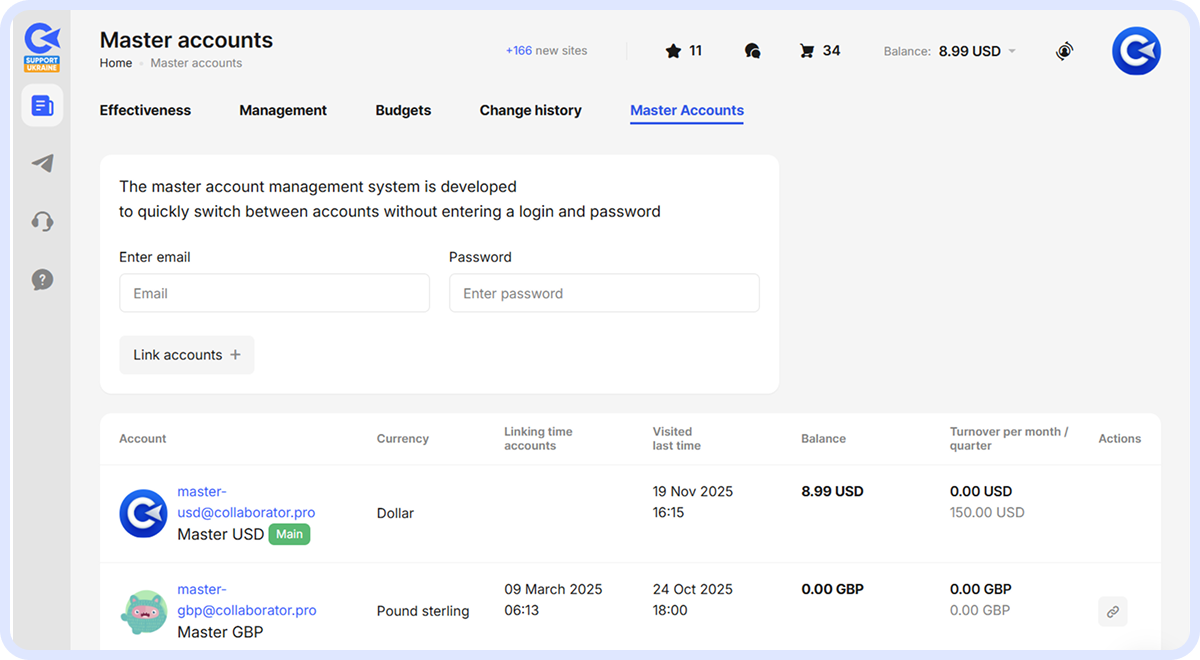View favorites by clicking the star icon
Viewport: 1200px width, 660px height.
pyautogui.click(x=673, y=50)
